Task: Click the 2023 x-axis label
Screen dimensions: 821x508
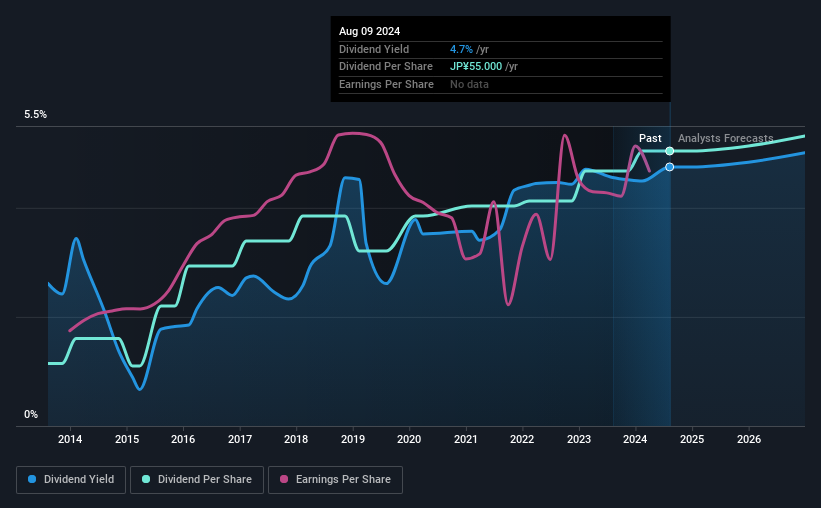Action: point(579,439)
